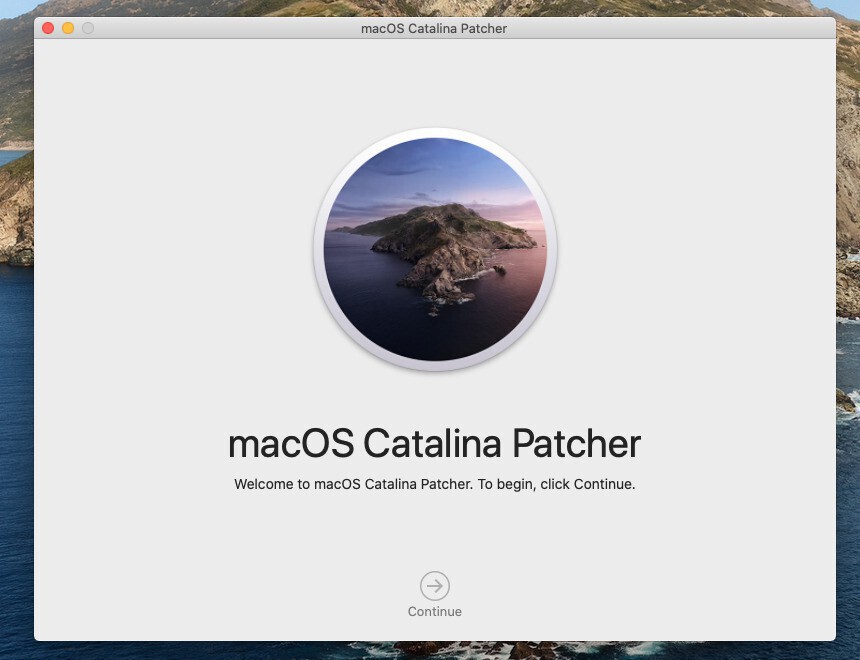Viewport: 860px width, 660px height.
Task: Click the window title 'macOS Catalina Patcher'
Action: click(434, 29)
